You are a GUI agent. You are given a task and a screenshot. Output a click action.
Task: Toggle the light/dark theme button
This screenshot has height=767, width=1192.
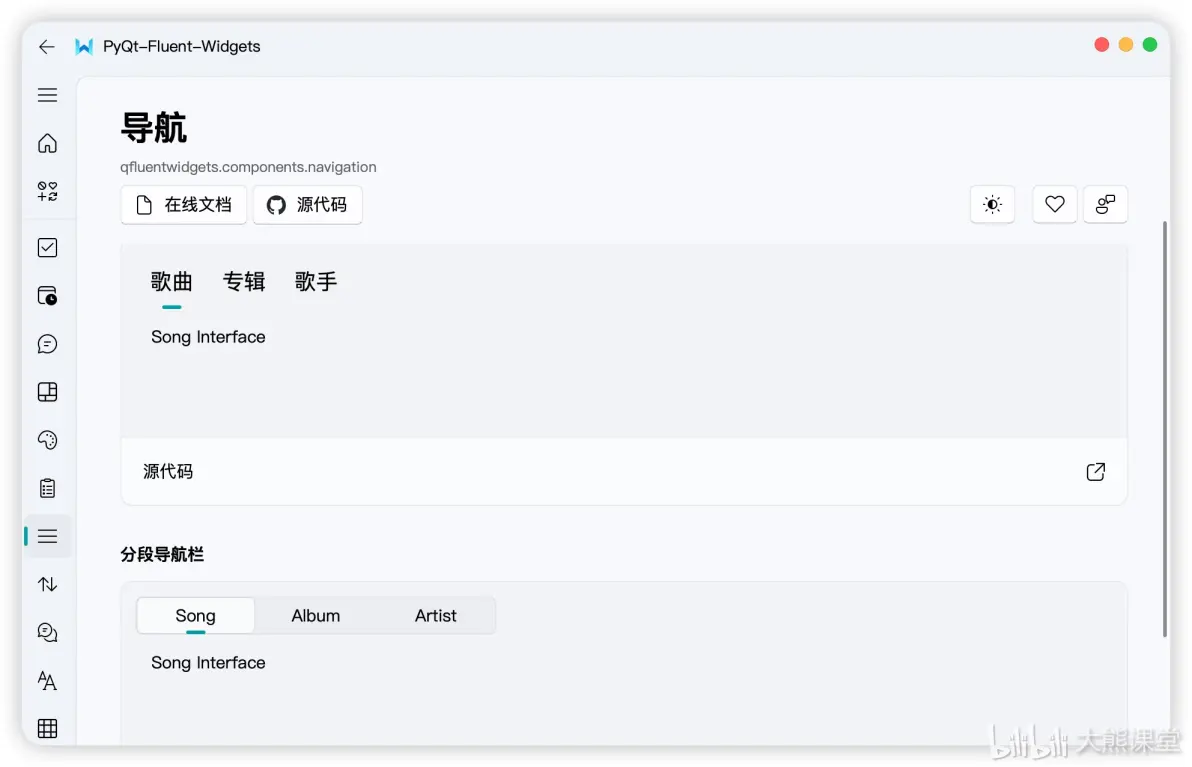point(992,204)
